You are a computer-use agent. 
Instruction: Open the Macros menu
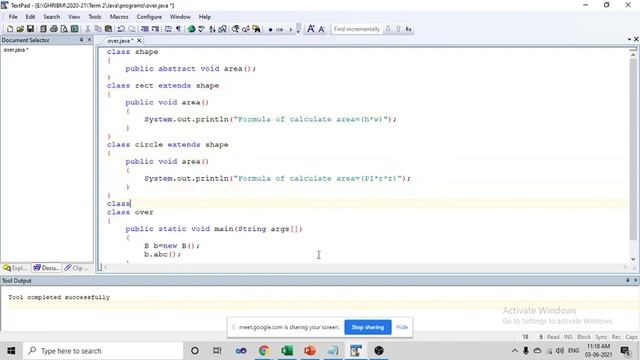tap(119, 17)
